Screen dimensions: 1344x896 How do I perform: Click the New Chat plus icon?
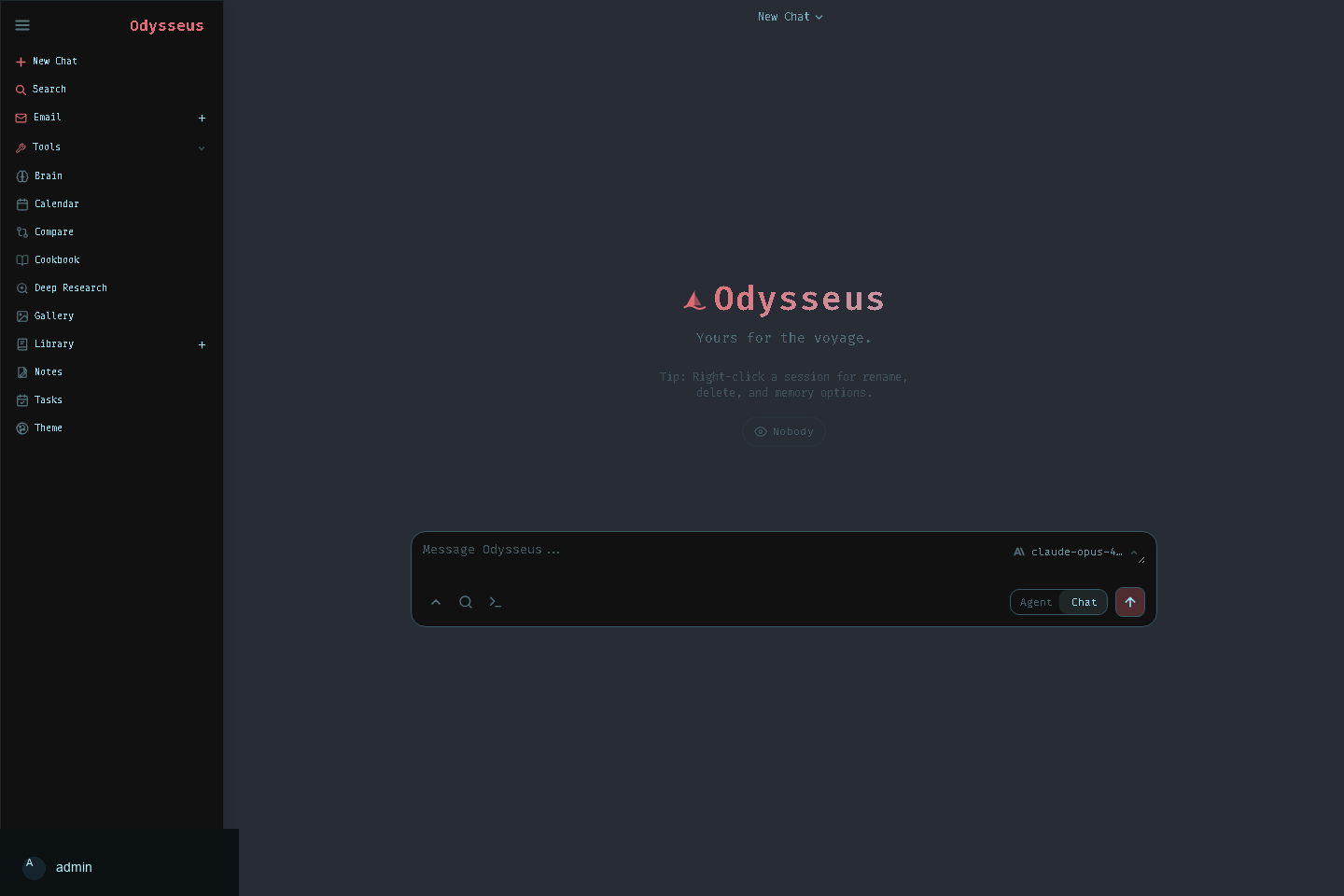click(21, 62)
